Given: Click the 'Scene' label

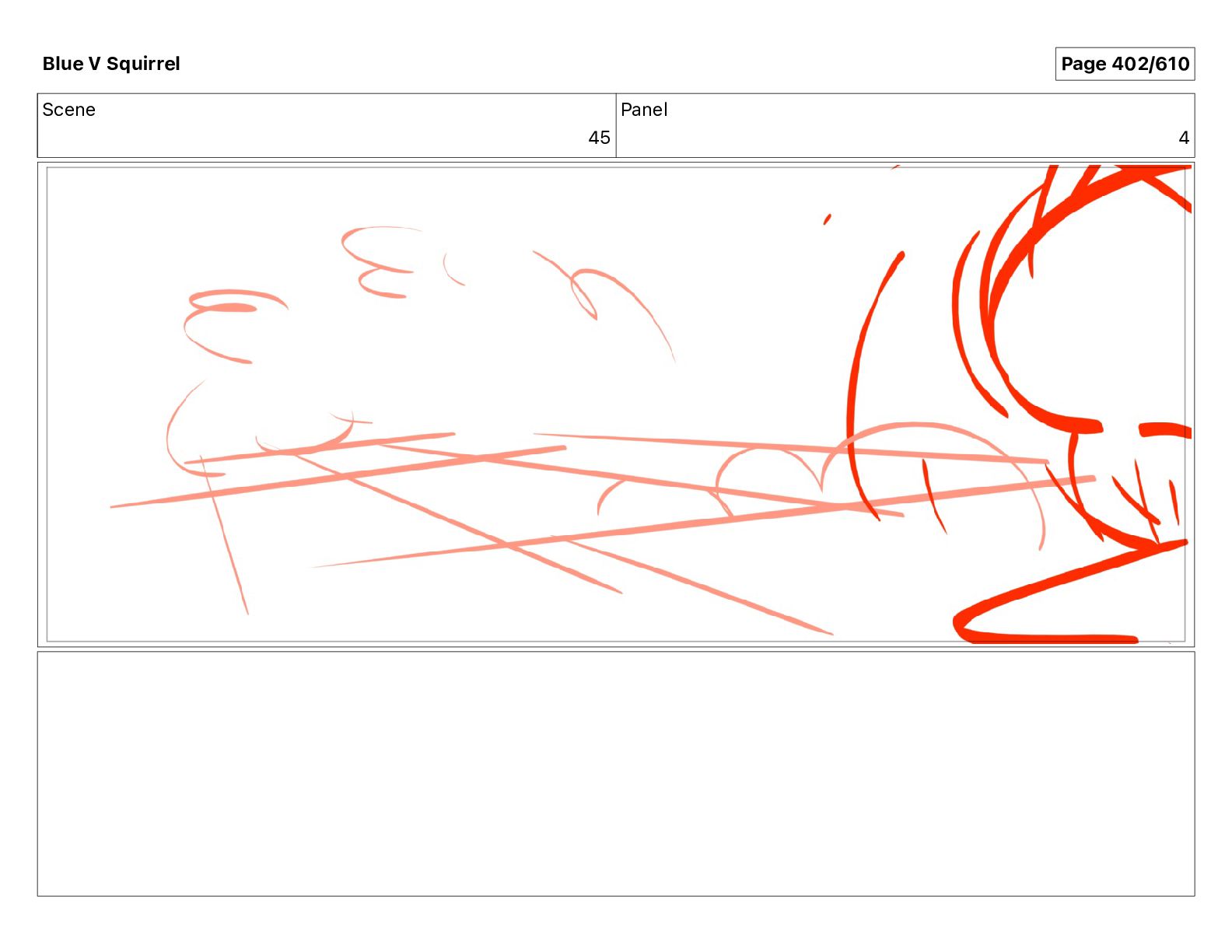Looking at the screenshot, I should pos(69,110).
